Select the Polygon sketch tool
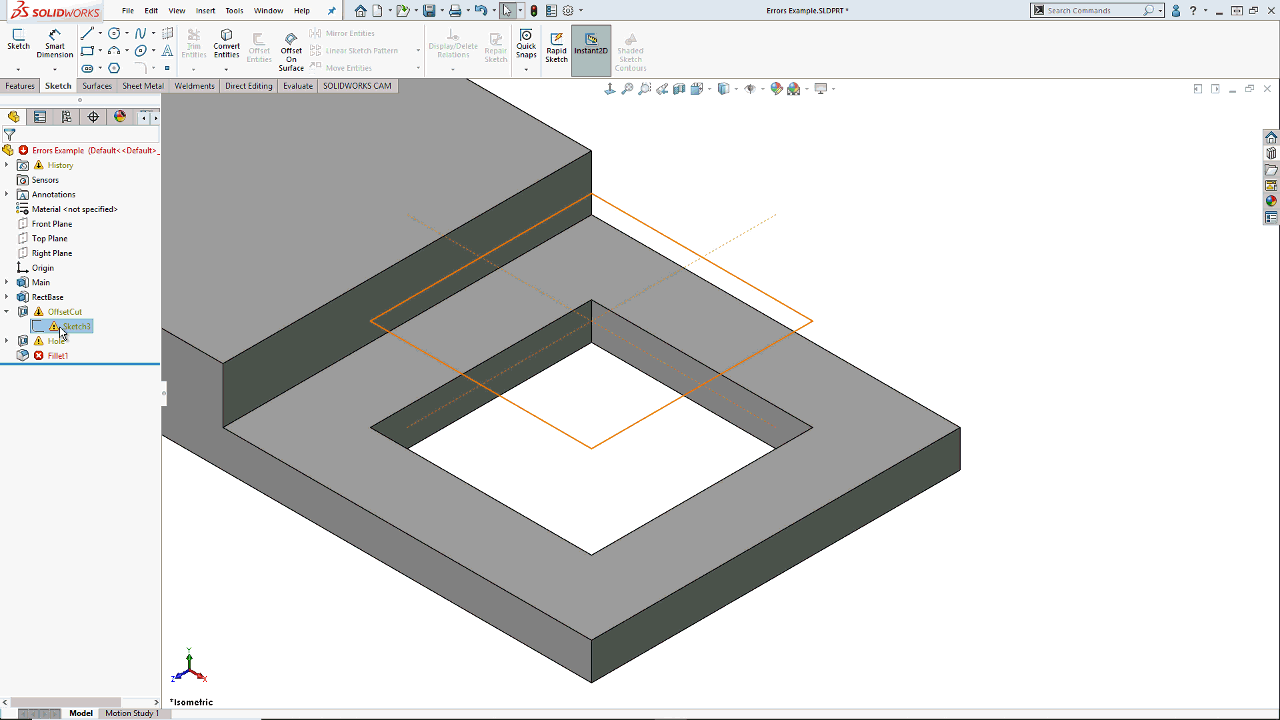 (x=114, y=68)
